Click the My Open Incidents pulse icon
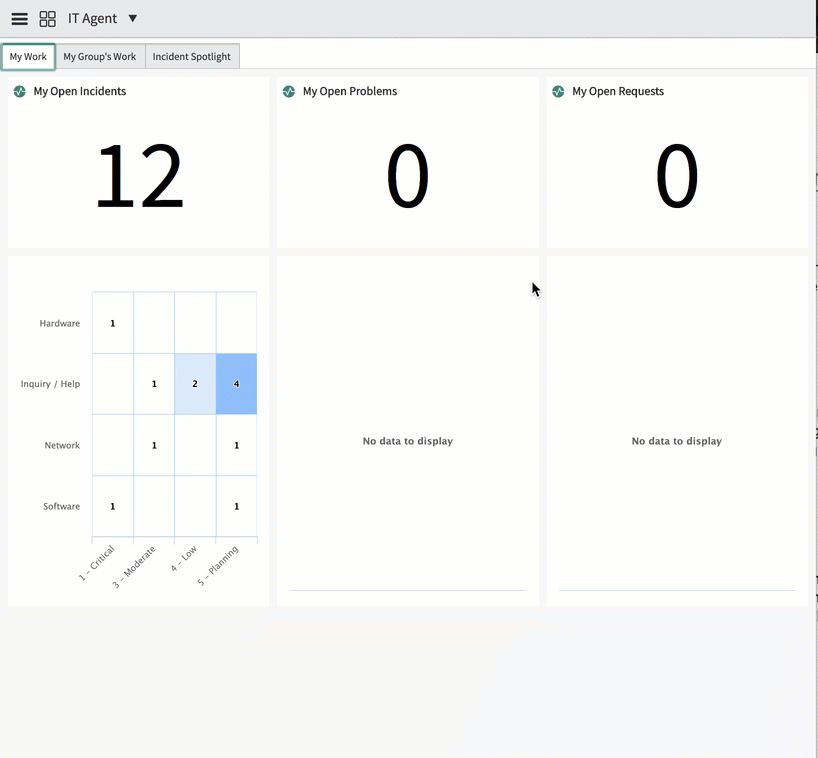Screen dimensions: 818x758 coord(19,91)
